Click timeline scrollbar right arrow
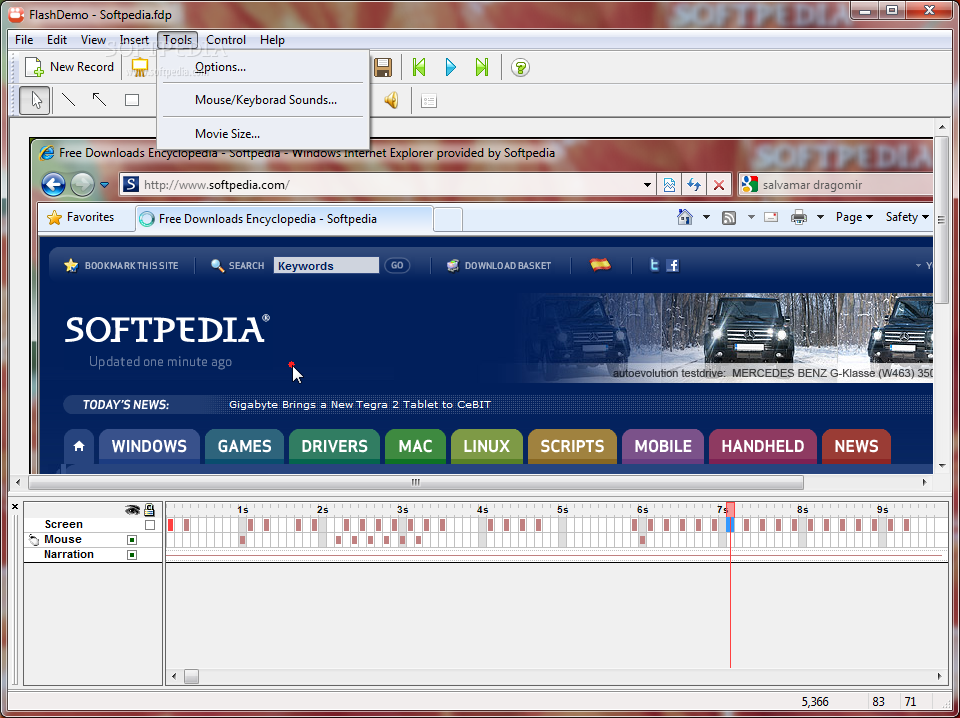This screenshot has width=960, height=718. [940, 676]
